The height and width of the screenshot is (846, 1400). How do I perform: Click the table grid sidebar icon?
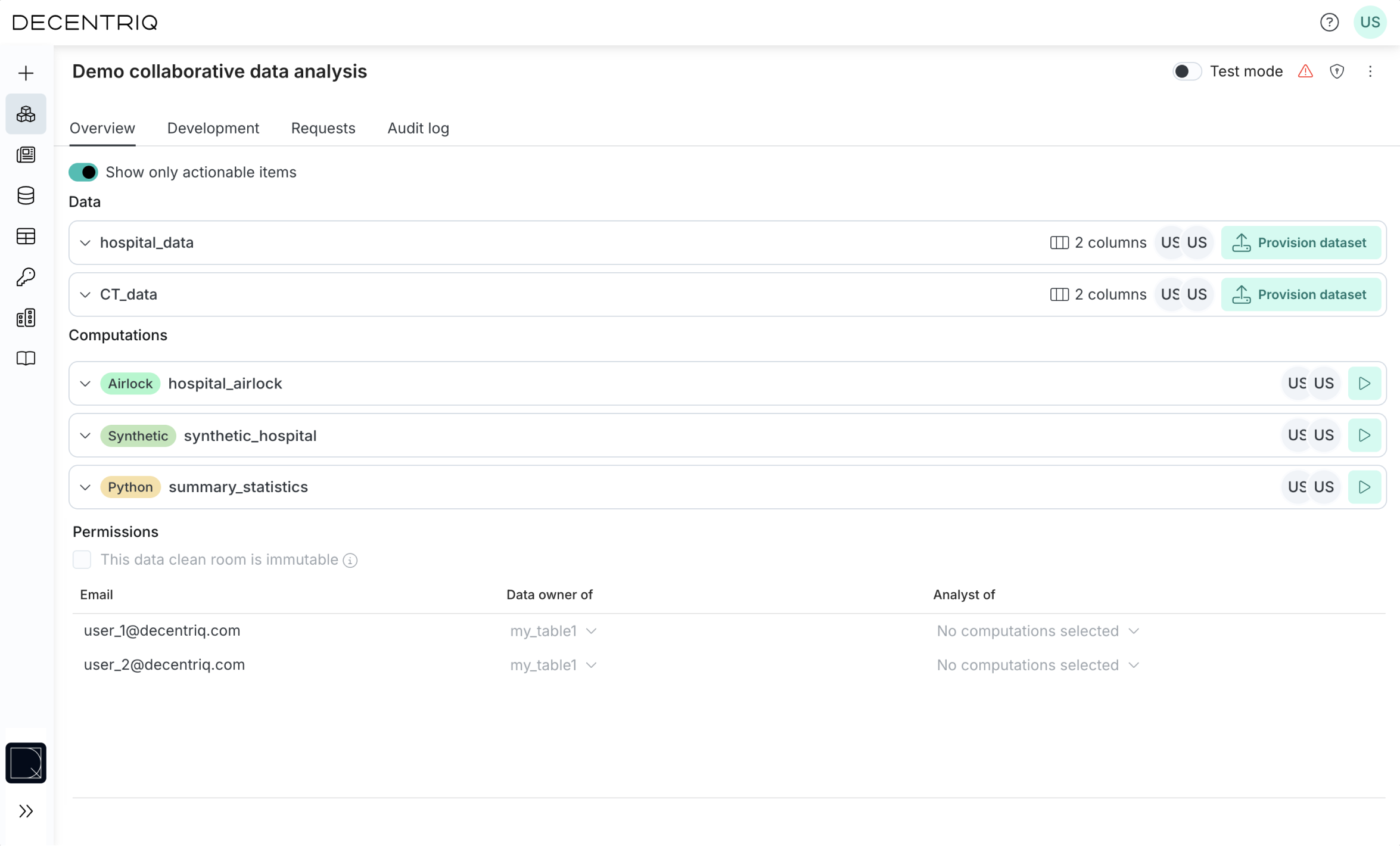(26, 237)
